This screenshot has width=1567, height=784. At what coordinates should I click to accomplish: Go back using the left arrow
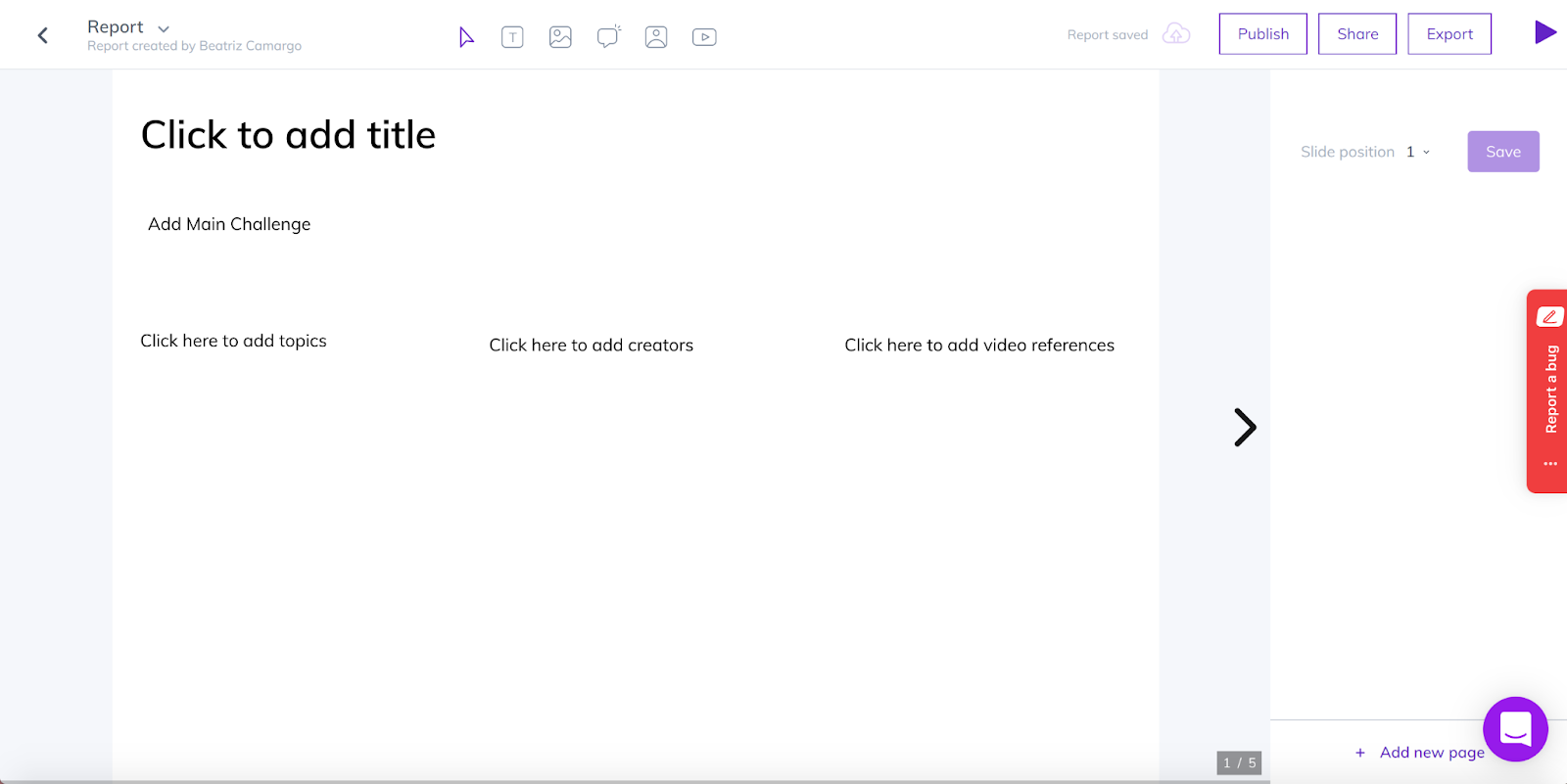(x=43, y=36)
